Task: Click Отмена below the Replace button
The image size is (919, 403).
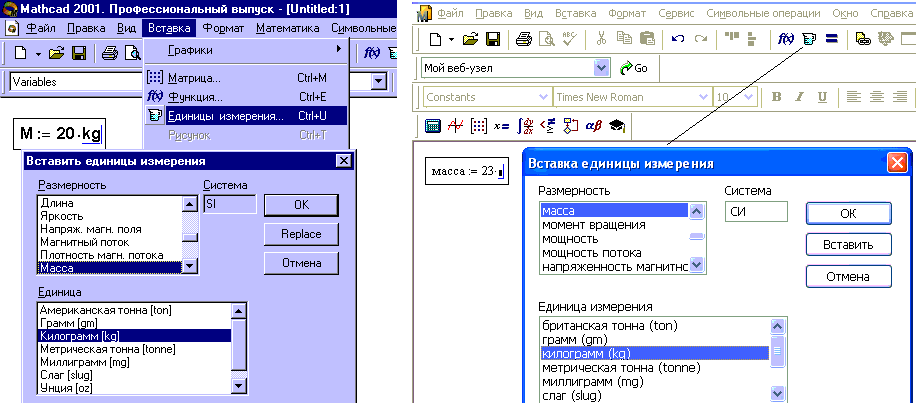Action: pos(301,262)
